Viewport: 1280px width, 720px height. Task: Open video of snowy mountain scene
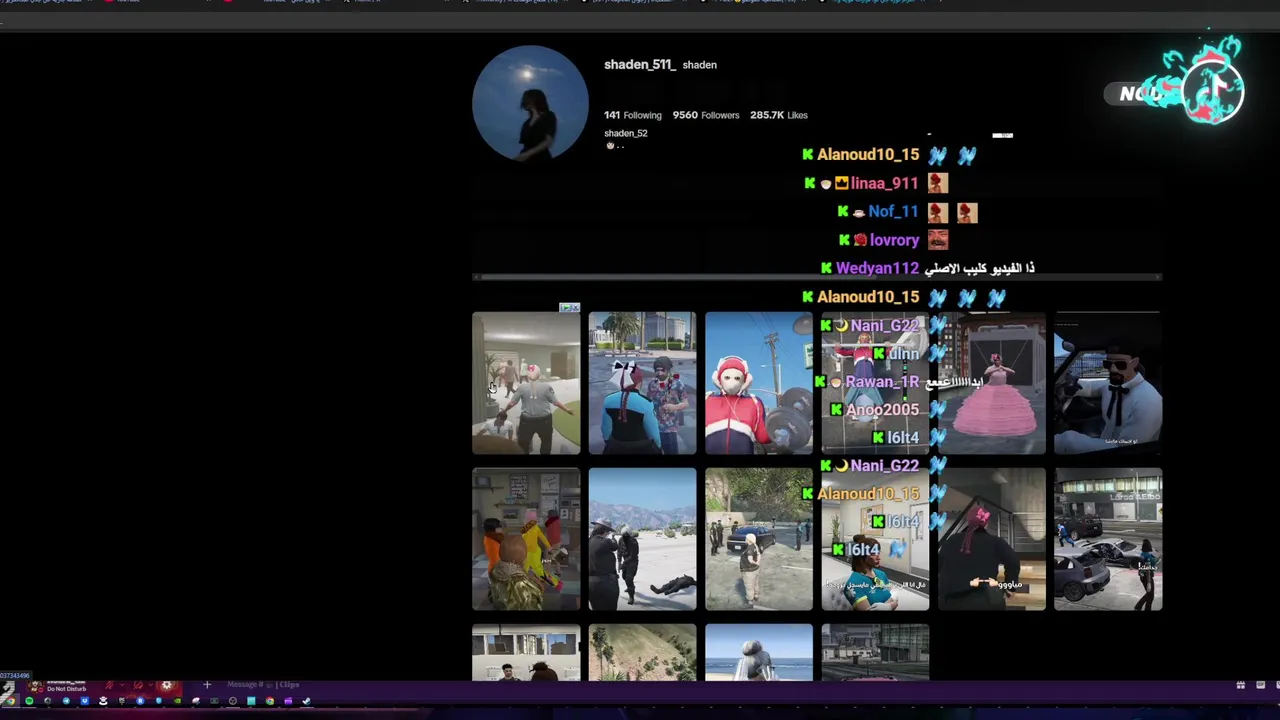click(642, 539)
